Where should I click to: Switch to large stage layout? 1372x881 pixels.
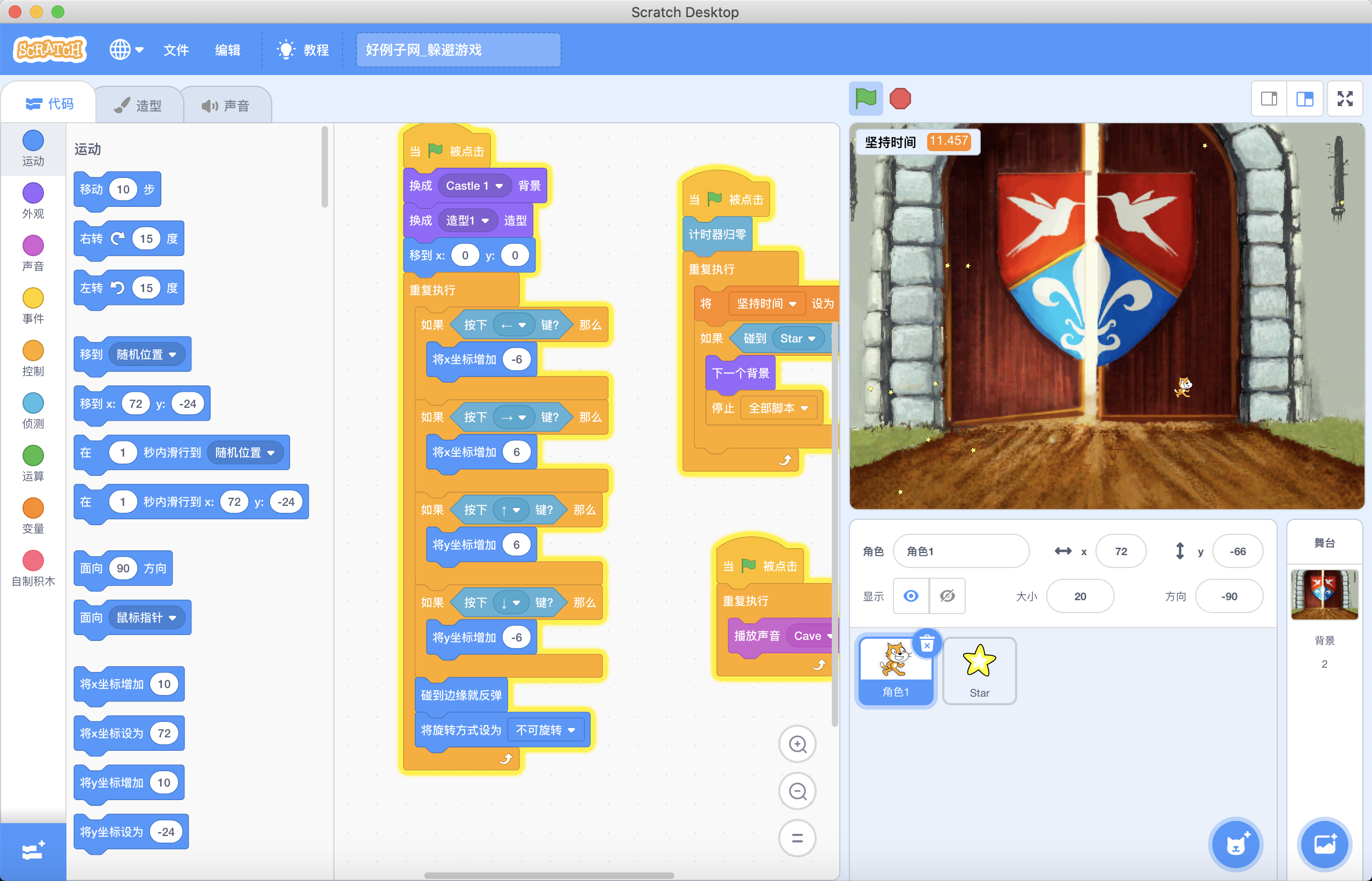[x=1304, y=99]
